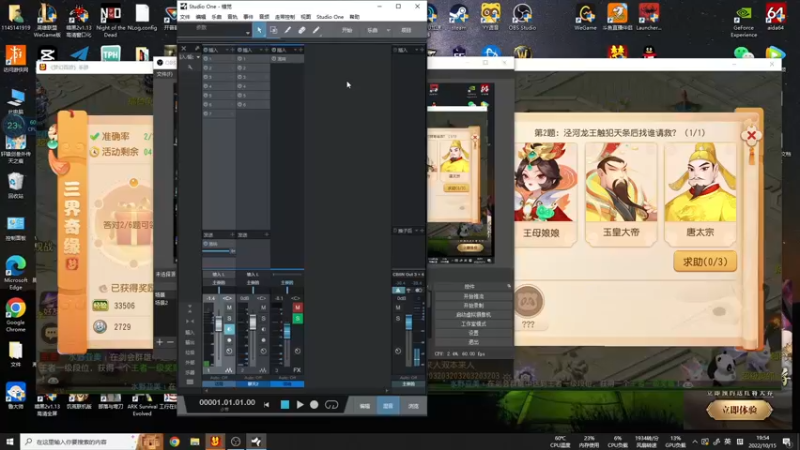Click 开始 button in Studio One toolbar
This screenshot has height=450, width=800.
coord(347,30)
